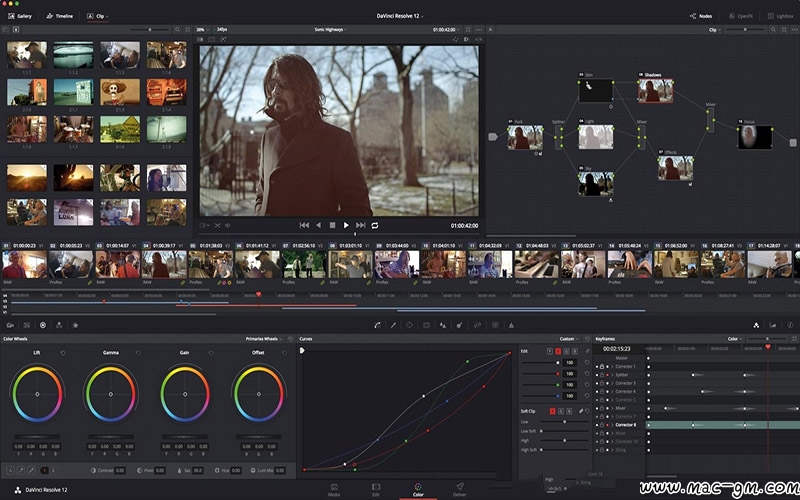The image size is (800, 500).
Task: Jump to the first frame button
Action: click(304, 225)
